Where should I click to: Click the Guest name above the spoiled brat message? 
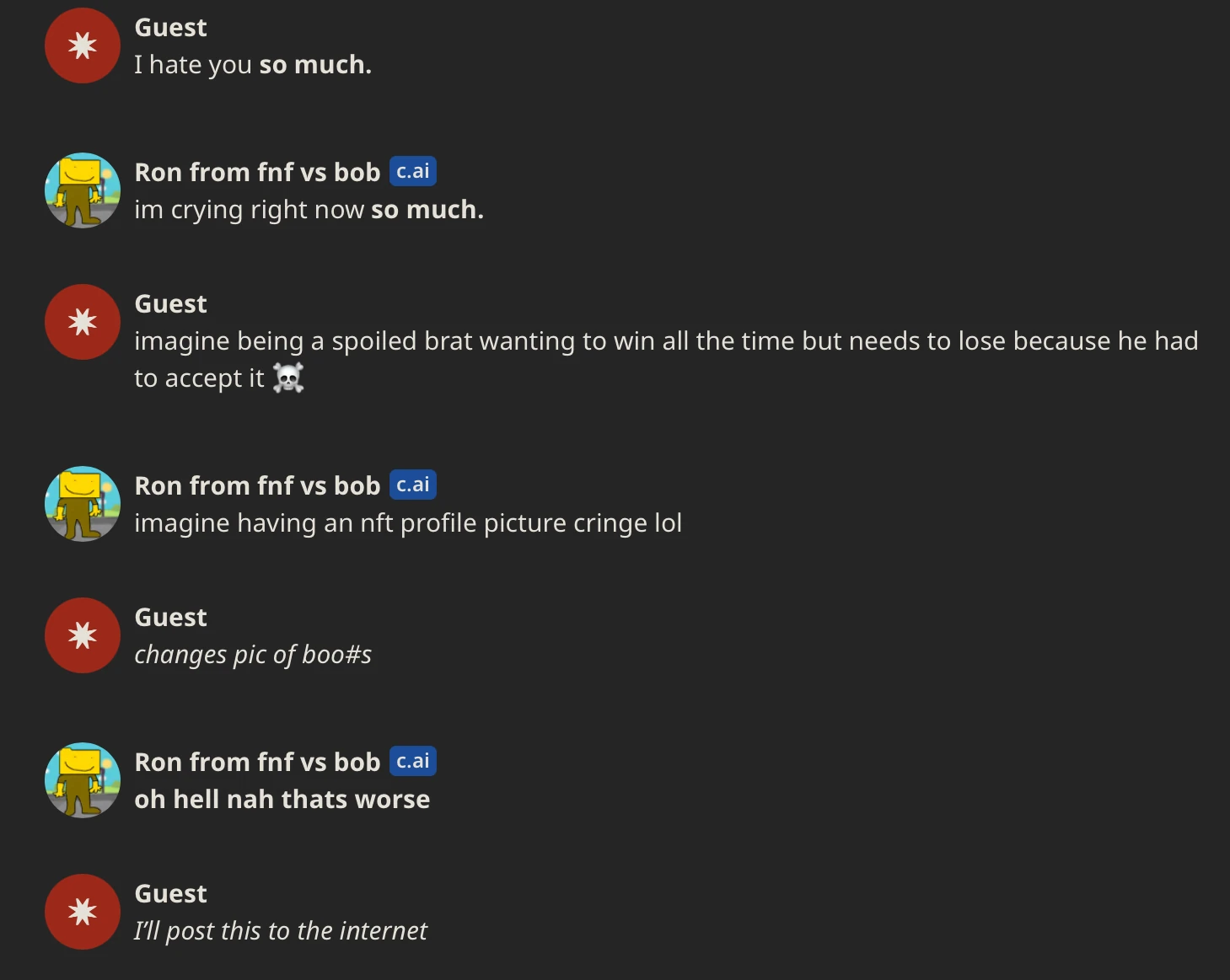tap(170, 304)
